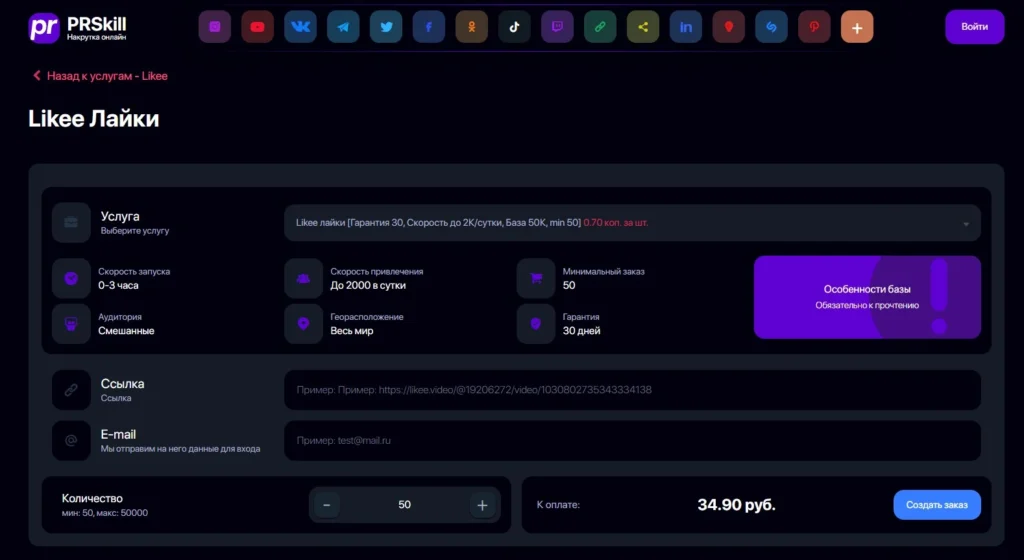
Task: Open the LinkedIn services icon
Action: coord(686,27)
